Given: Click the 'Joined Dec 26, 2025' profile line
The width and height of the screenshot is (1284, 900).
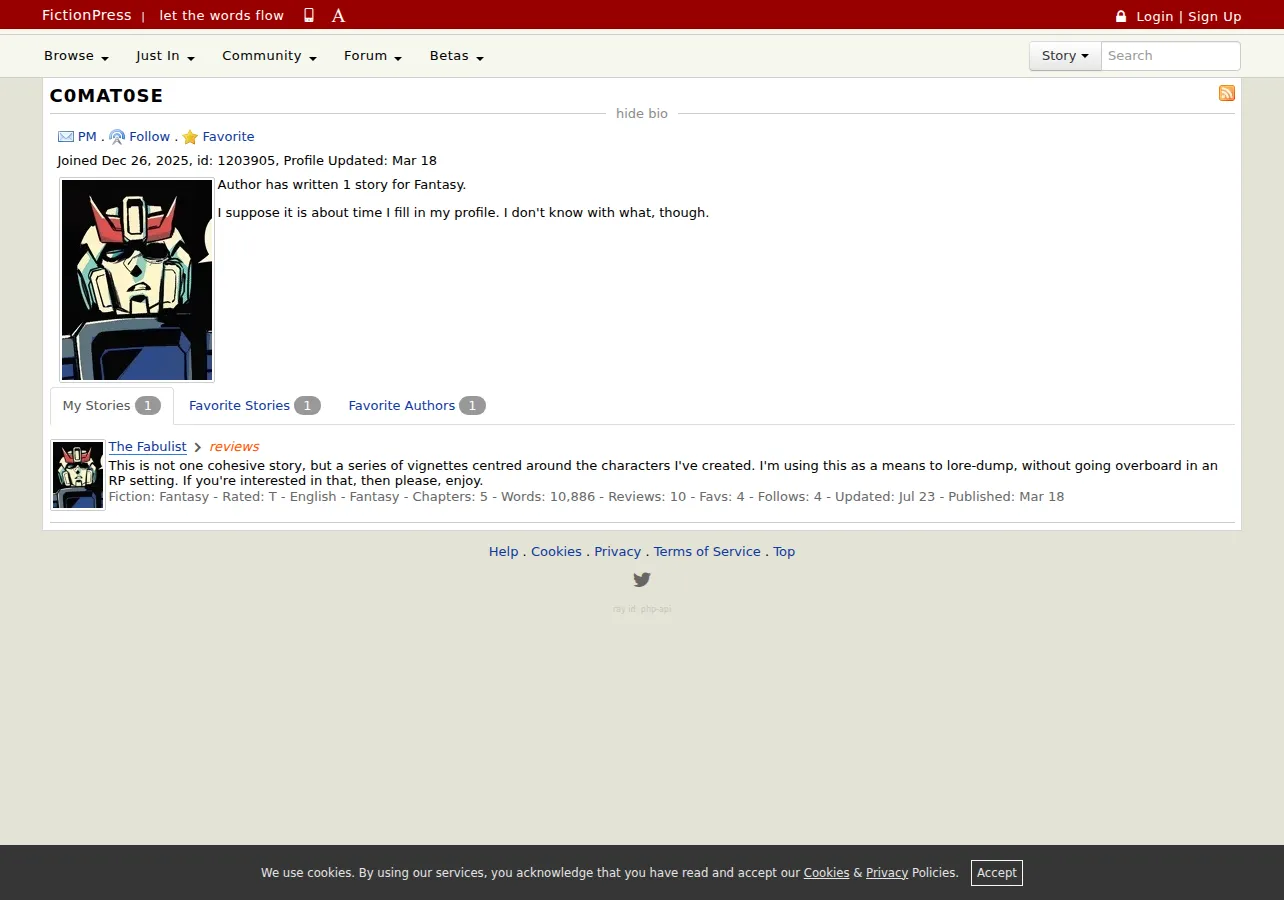Looking at the screenshot, I should tap(247, 161).
